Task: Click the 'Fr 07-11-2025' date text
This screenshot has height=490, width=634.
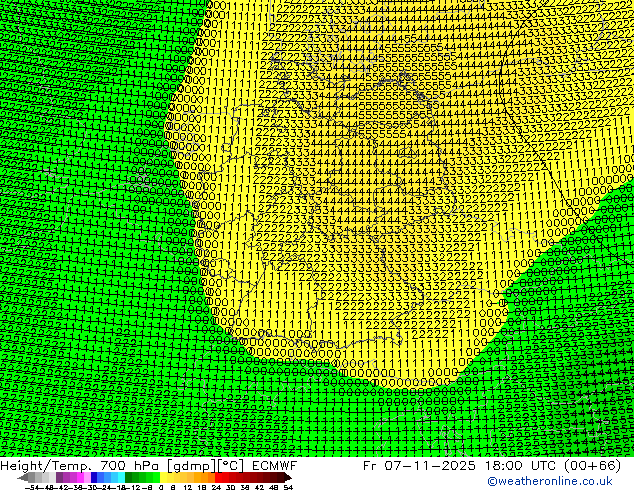Action: (419, 466)
